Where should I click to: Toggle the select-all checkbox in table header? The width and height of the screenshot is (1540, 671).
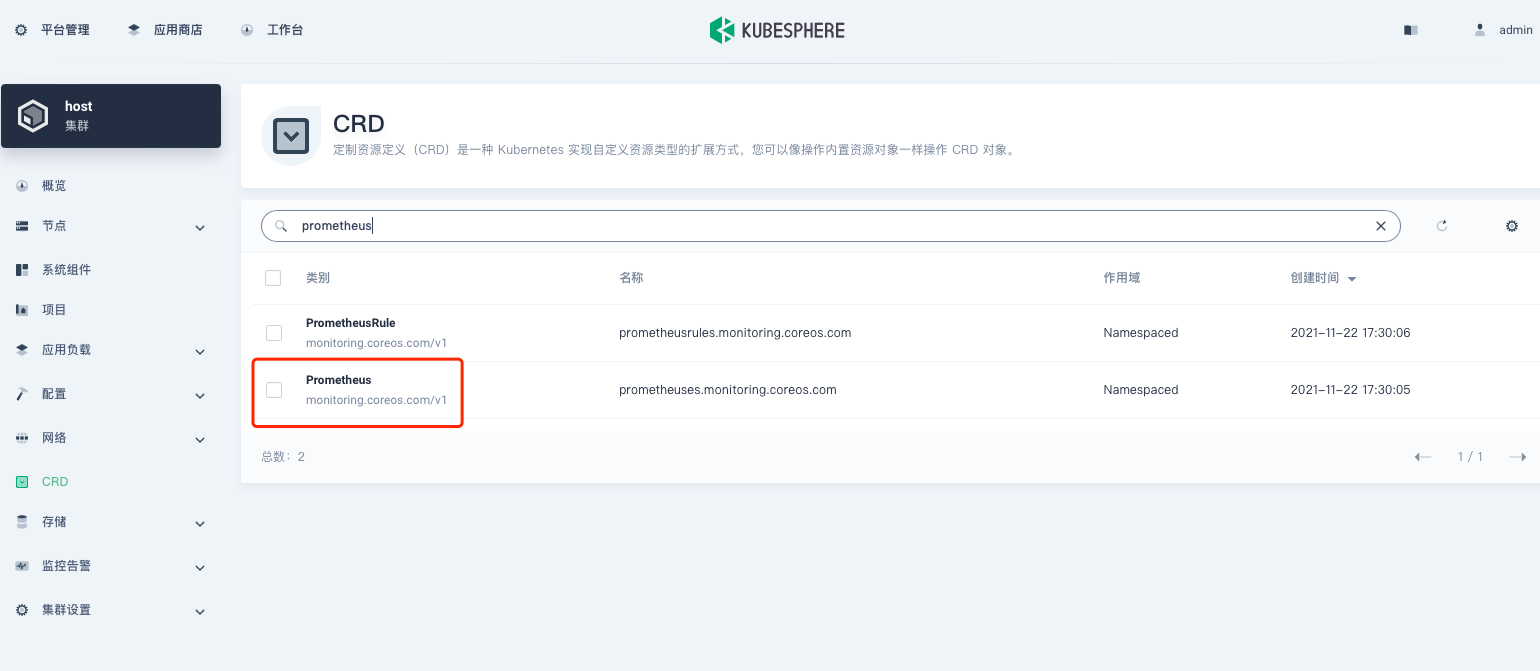tap(273, 278)
